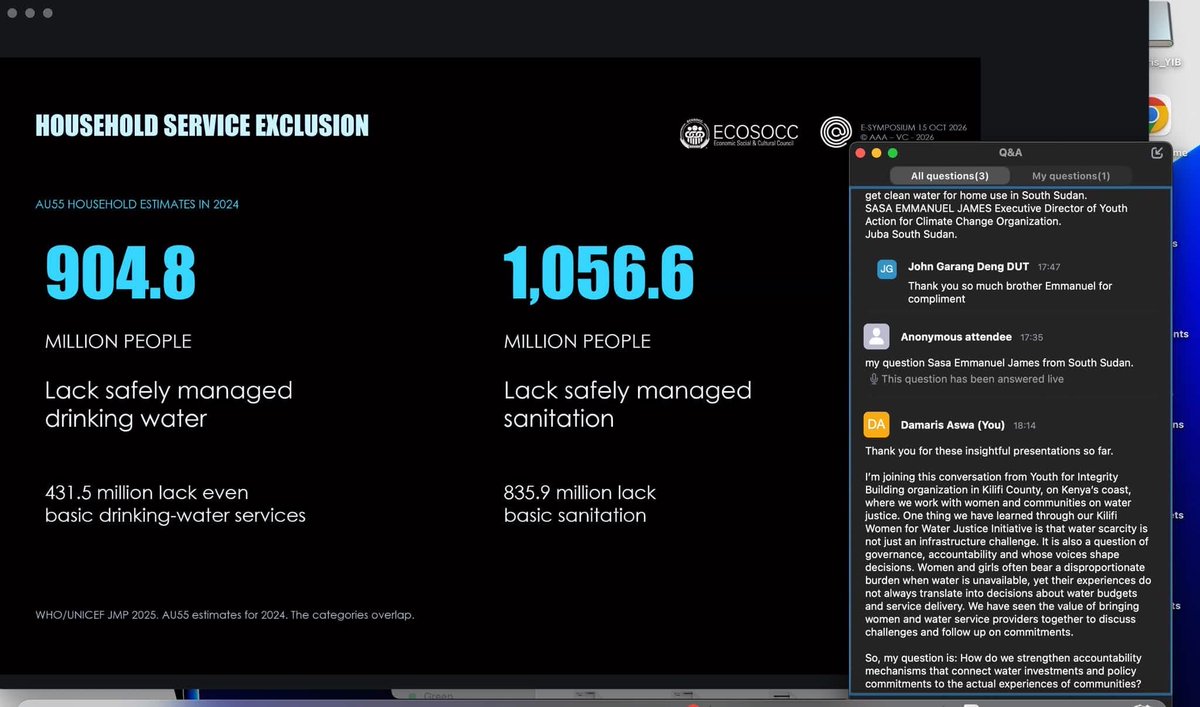This screenshot has height=707, width=1200.
Task: Click the Anonymous attendee profile avatar
Action: [x=876, y=337]
